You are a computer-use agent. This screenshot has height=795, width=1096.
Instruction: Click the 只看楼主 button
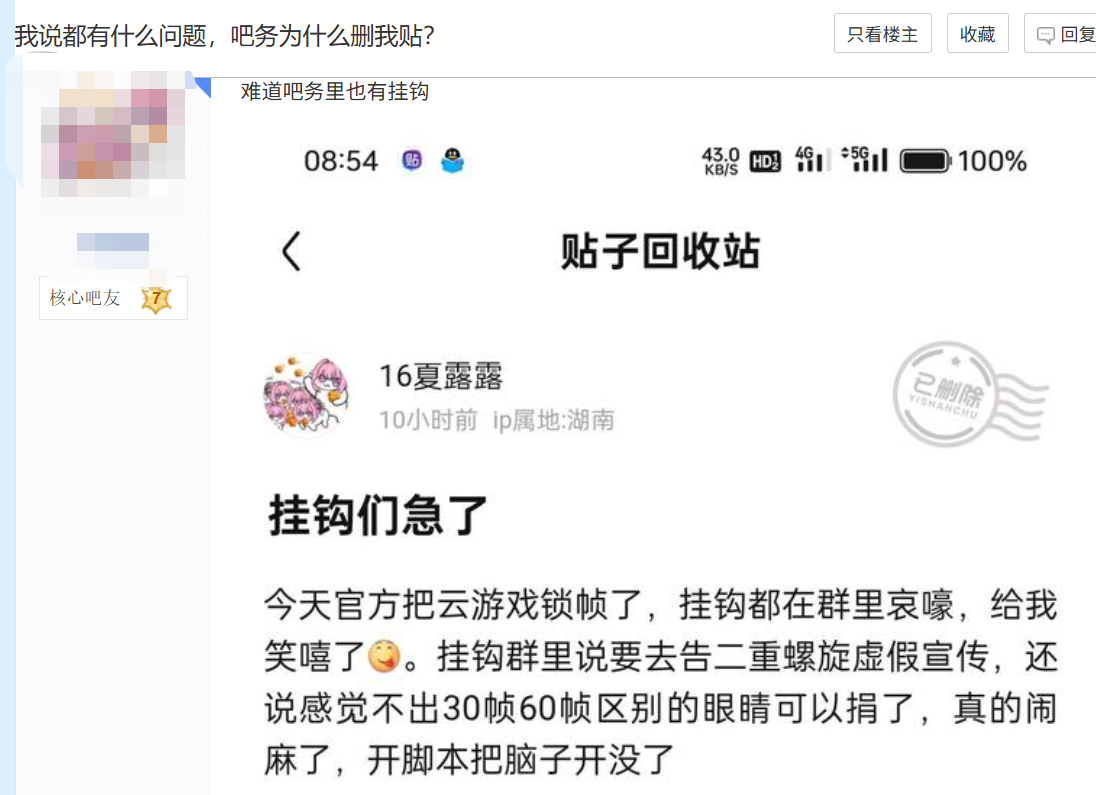[x=883, y=34]
